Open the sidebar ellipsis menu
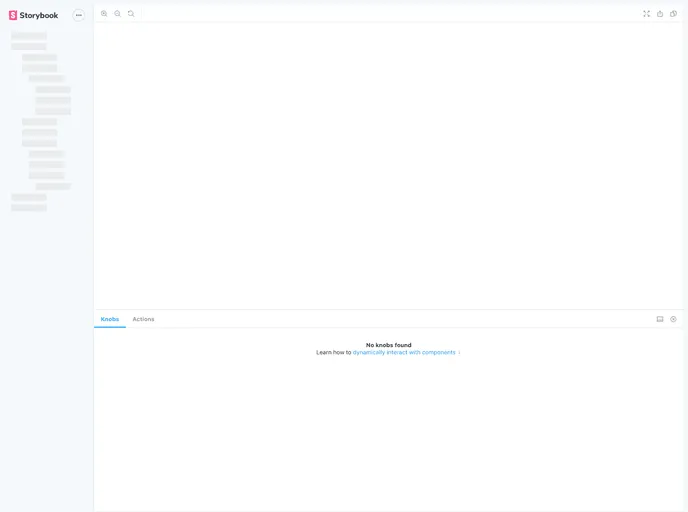The width and height of the screenshot is (688, 512). 79,15
